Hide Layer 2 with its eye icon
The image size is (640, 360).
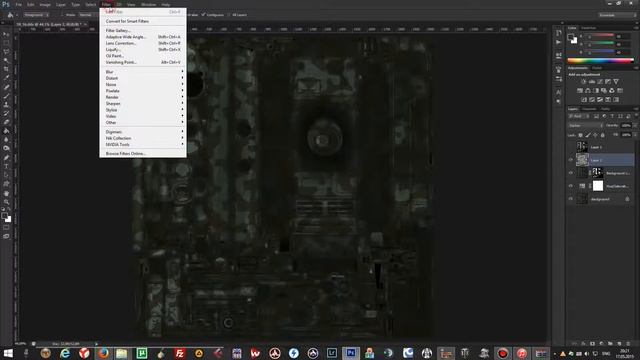coord(571,160)
